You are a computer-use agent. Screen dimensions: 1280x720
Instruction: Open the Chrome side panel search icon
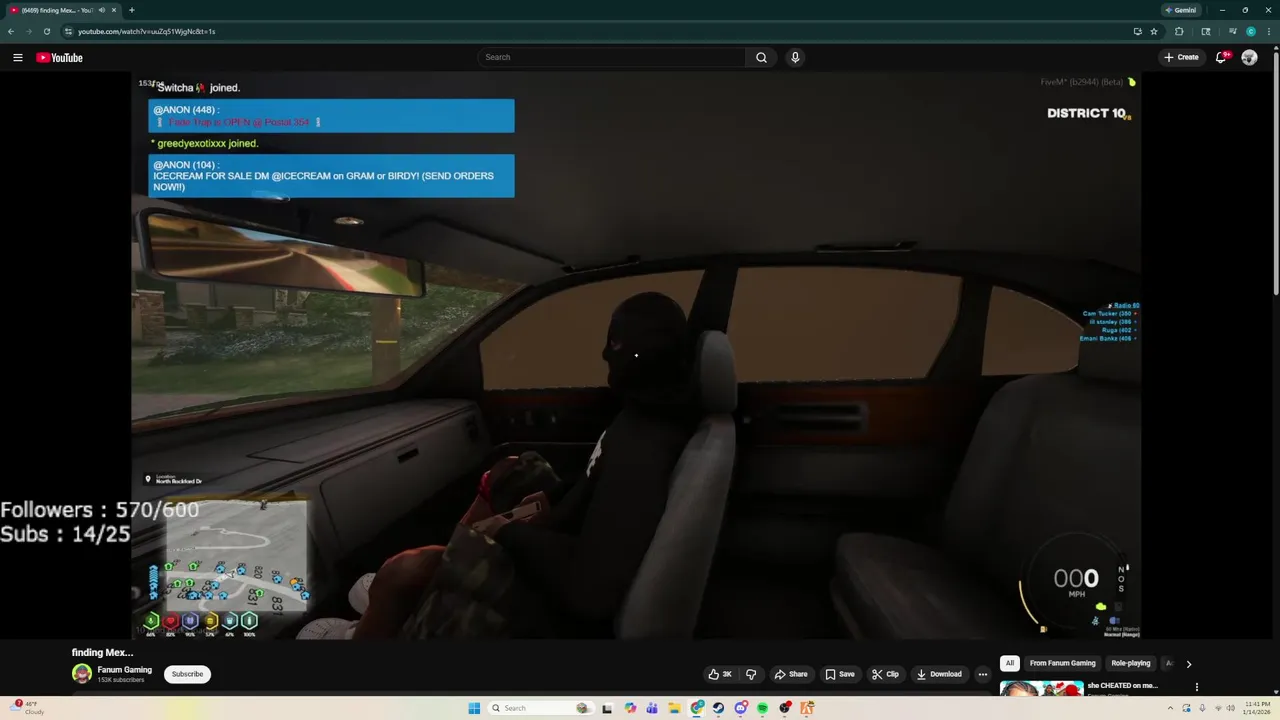coord(1206,31)
